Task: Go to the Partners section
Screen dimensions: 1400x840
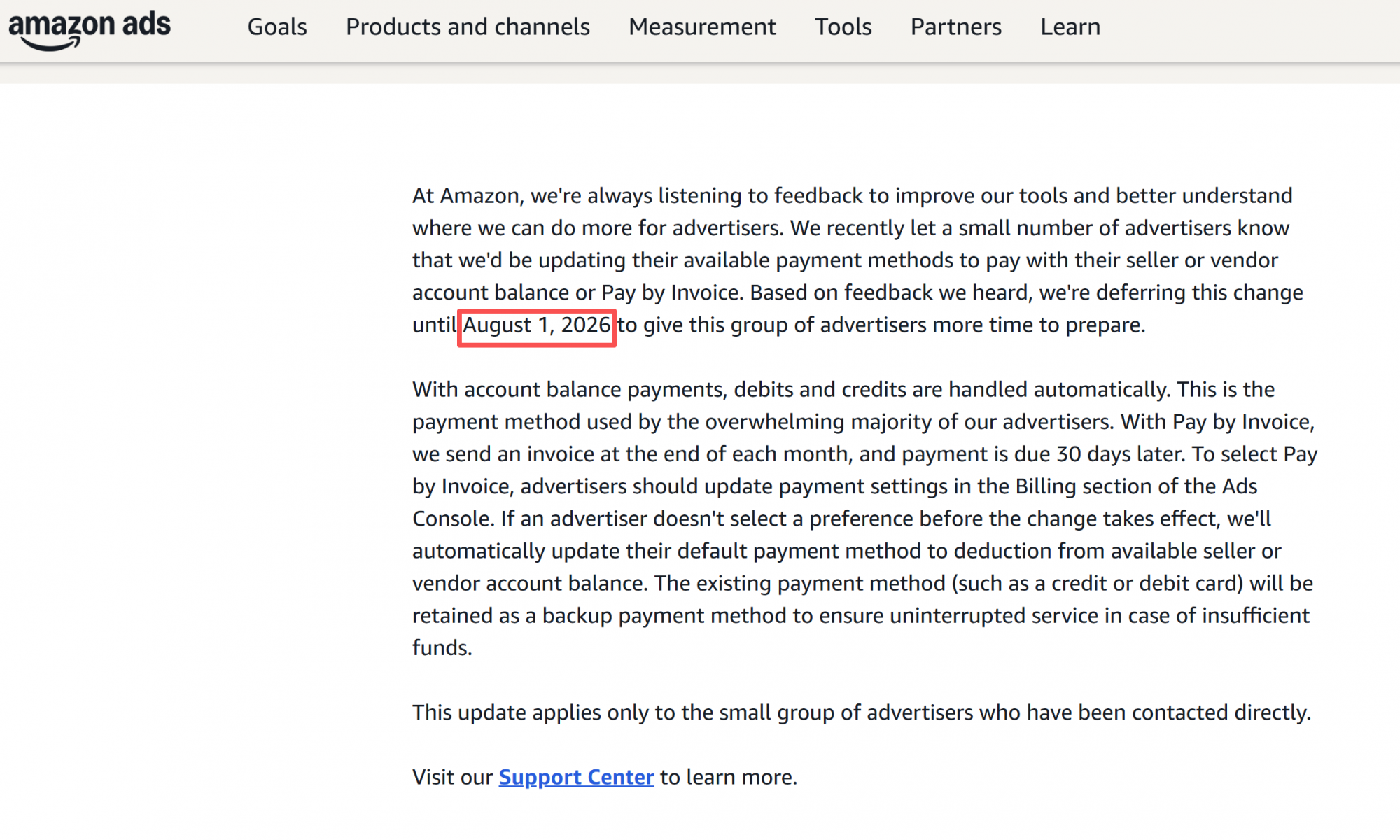Action: tap(955, 27)
